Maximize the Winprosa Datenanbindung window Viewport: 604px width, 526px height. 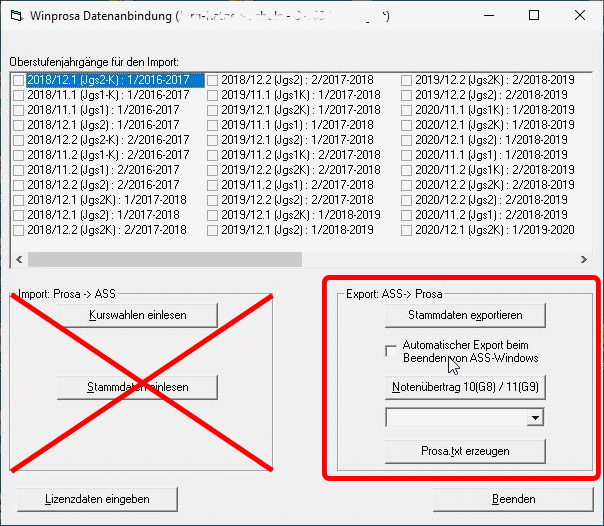(x=533, y=17)
